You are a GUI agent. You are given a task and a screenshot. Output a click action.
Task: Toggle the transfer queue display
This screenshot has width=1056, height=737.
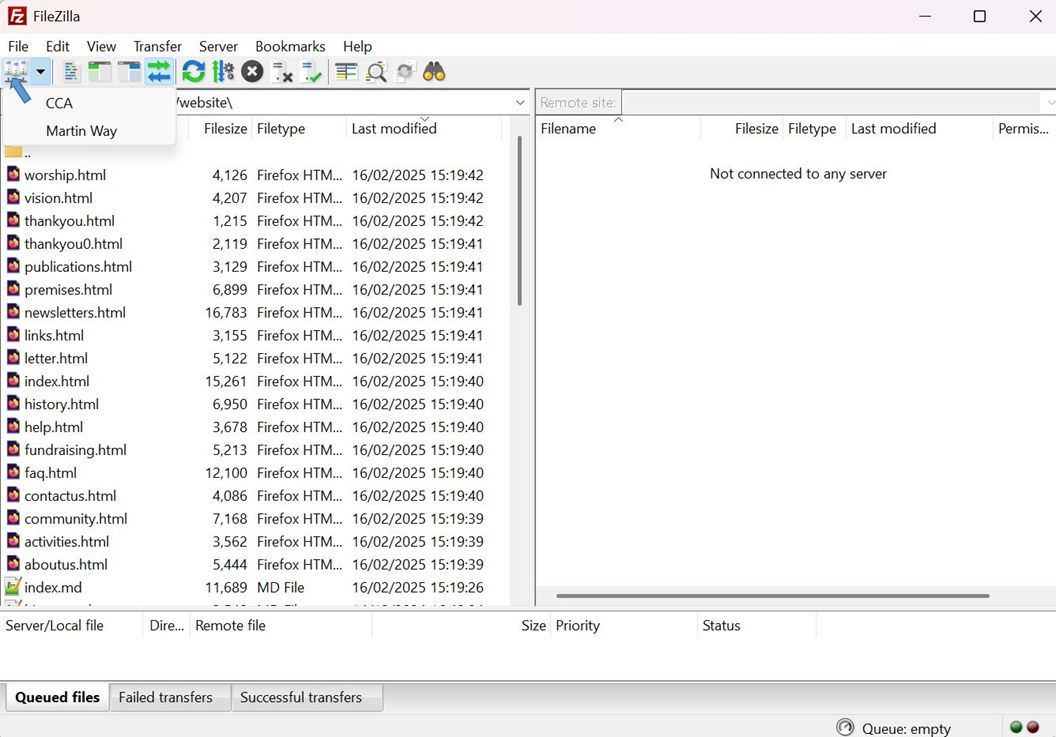click(159, 72)
